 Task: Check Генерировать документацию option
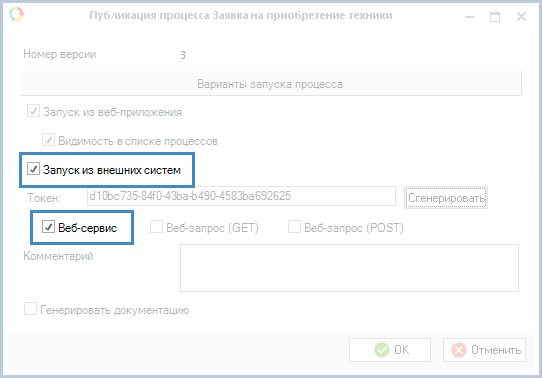30,309
